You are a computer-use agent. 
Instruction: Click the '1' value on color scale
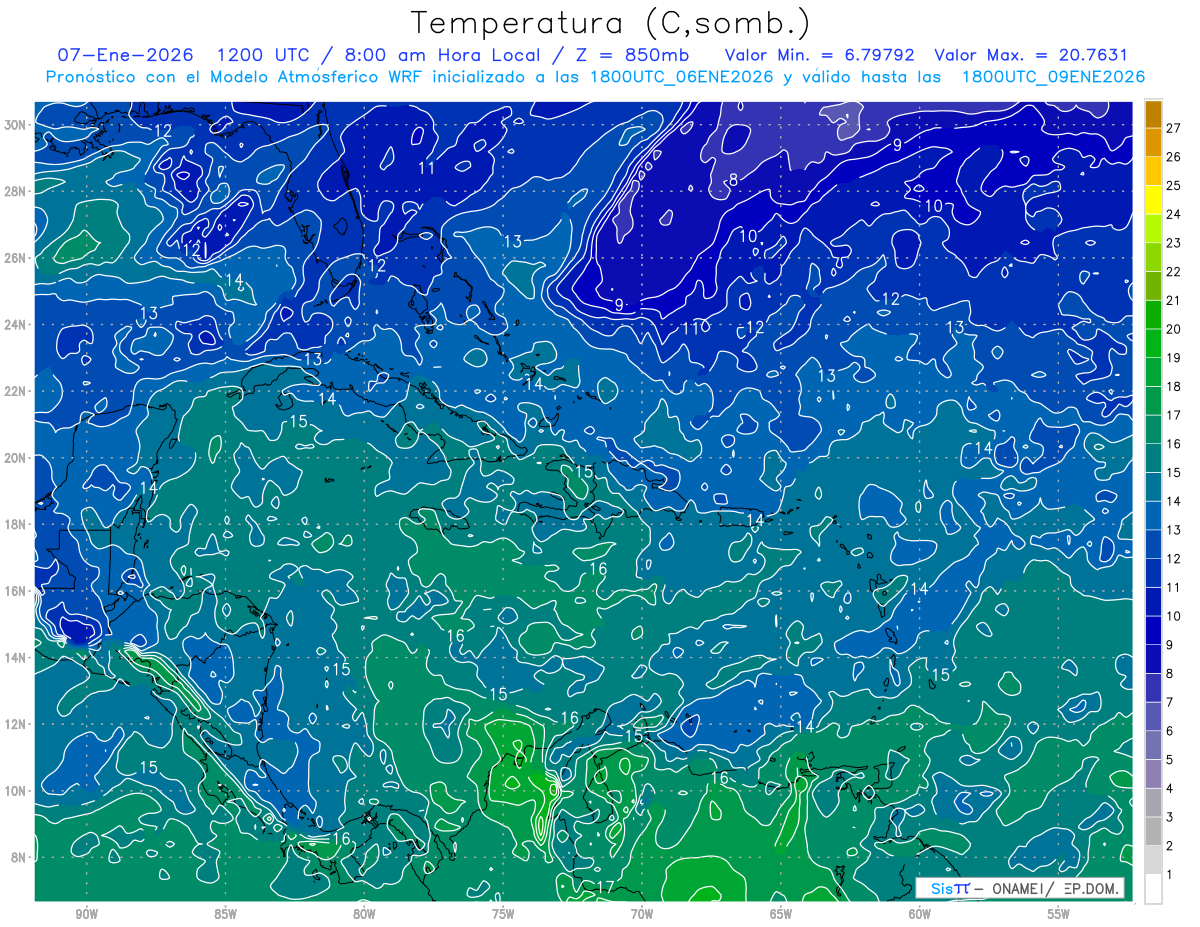click(x=1170, y=875)
